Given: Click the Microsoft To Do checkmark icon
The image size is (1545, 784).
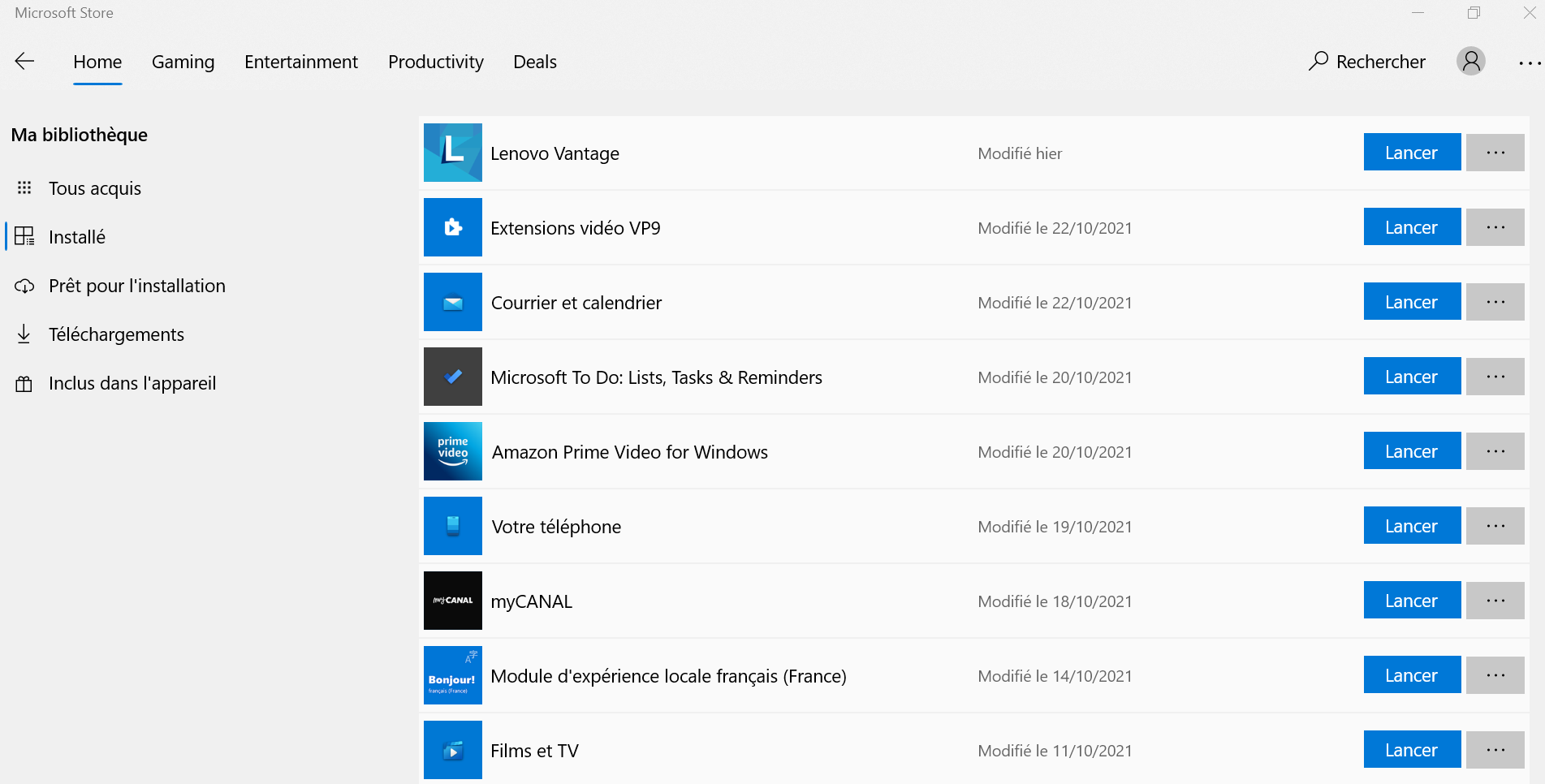Looking at the screenshot, I should [x=453, y=377].
